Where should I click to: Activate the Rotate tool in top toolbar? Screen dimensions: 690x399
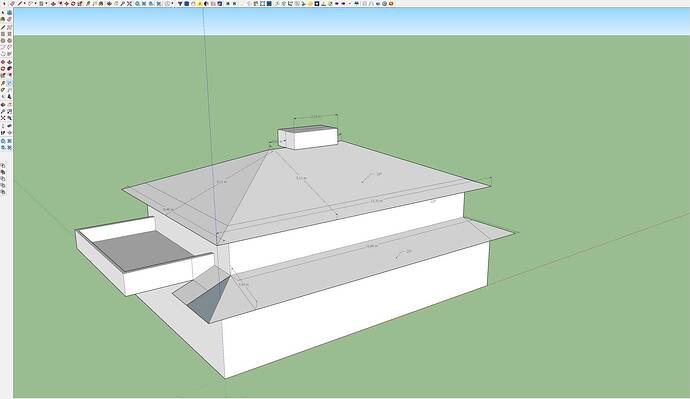point(73,4)
